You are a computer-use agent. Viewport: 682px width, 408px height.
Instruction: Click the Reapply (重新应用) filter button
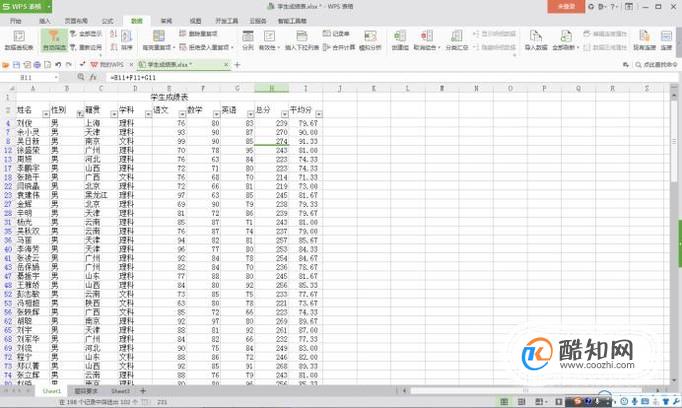(86, 47)
